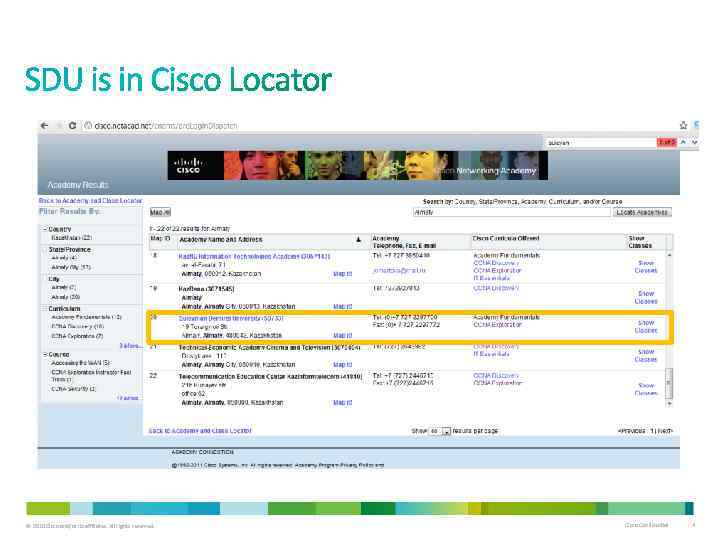Viewport: 720px width, 540px height.
Task: Click the Cisco Networking Academy banner image
Action: 357,166
